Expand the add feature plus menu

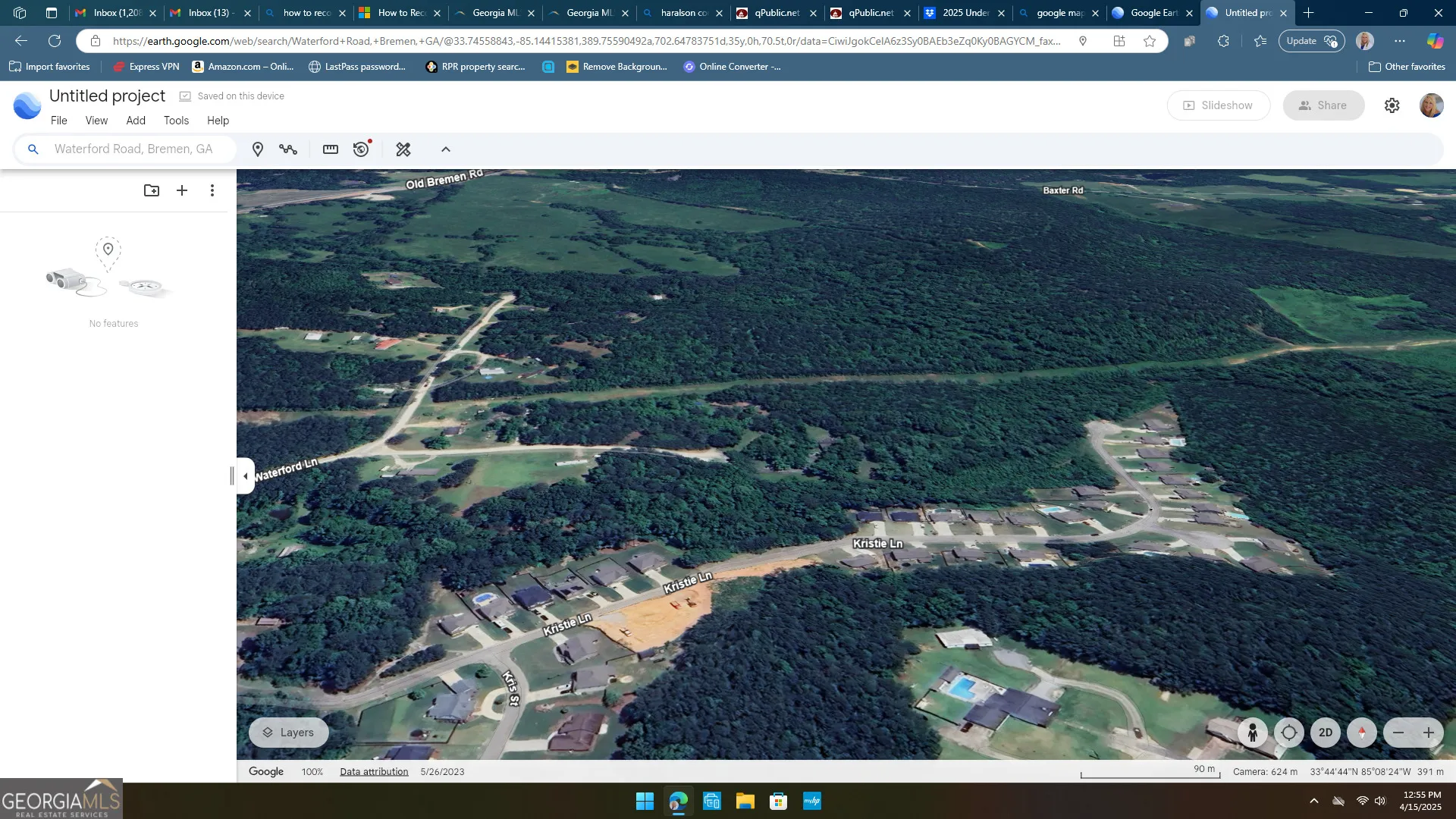pos(182,190)
